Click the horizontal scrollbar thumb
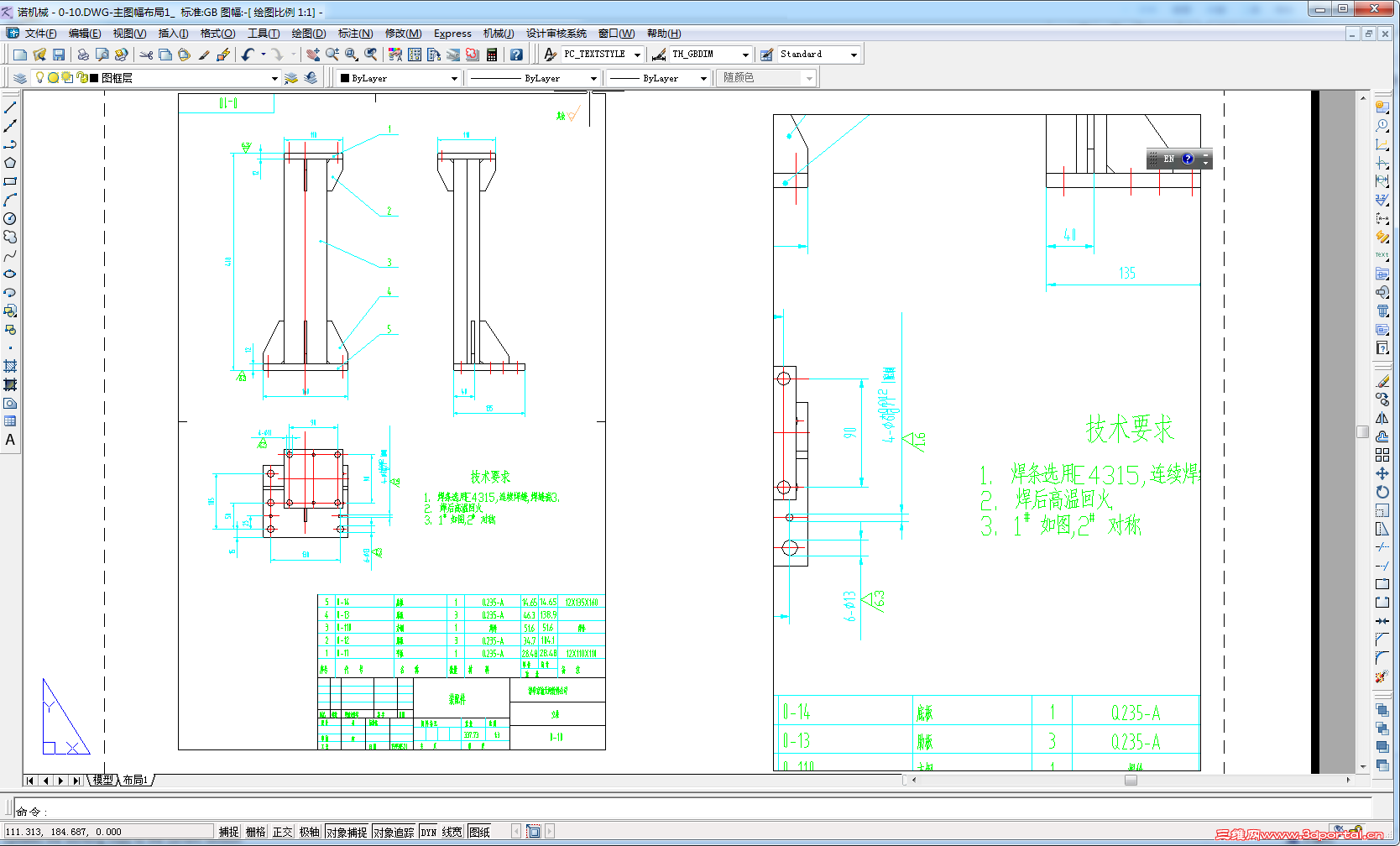Image resolution: width=1400 pixels, height=846 pixels. (1131, 781)
